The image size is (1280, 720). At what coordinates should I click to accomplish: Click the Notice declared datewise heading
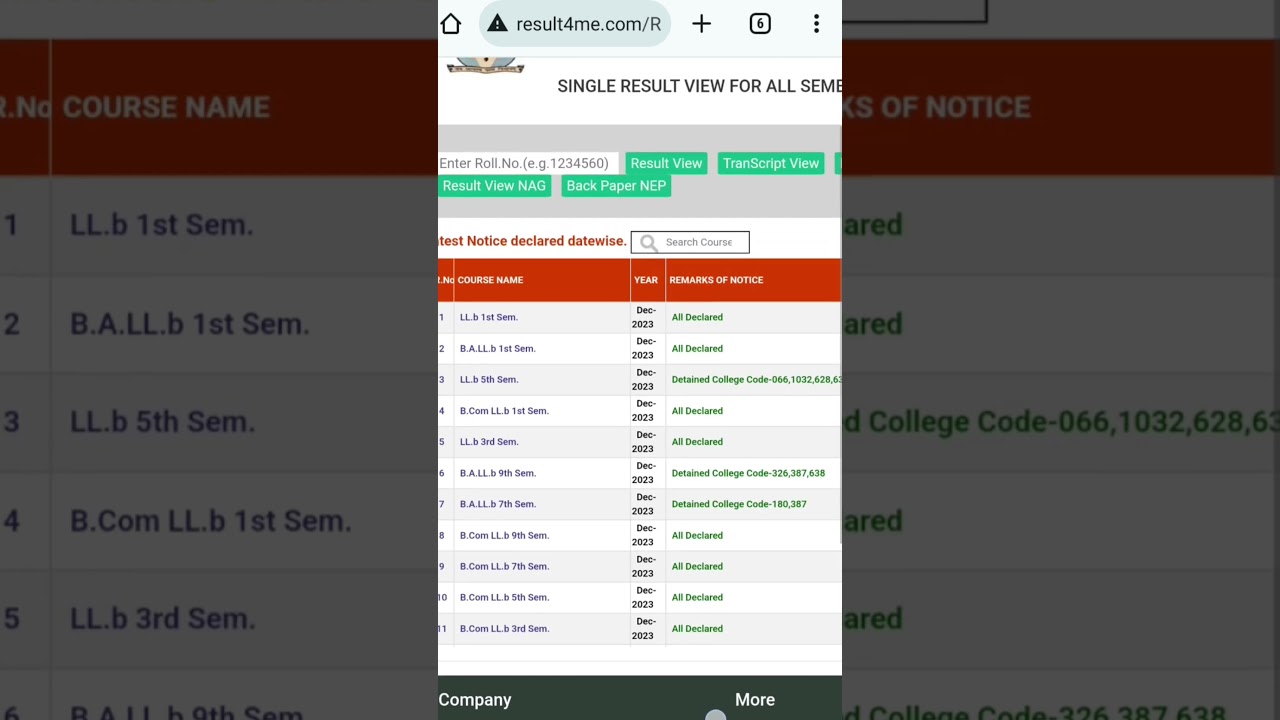(532, 241)
